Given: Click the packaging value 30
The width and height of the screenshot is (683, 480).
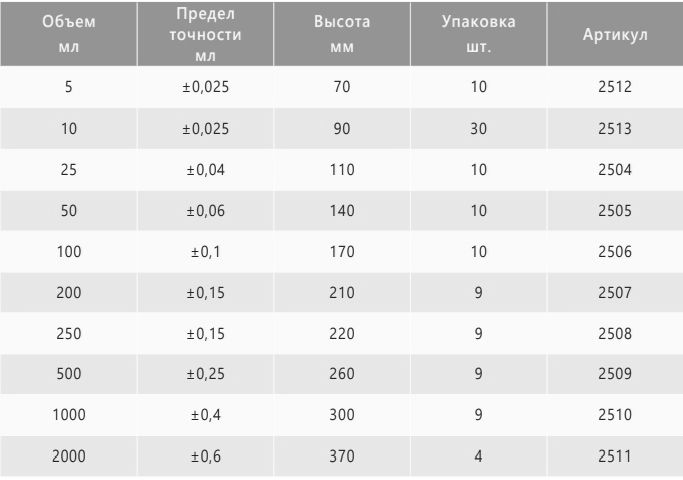Looking at the screenshot, I should click(x=478, y=128).
